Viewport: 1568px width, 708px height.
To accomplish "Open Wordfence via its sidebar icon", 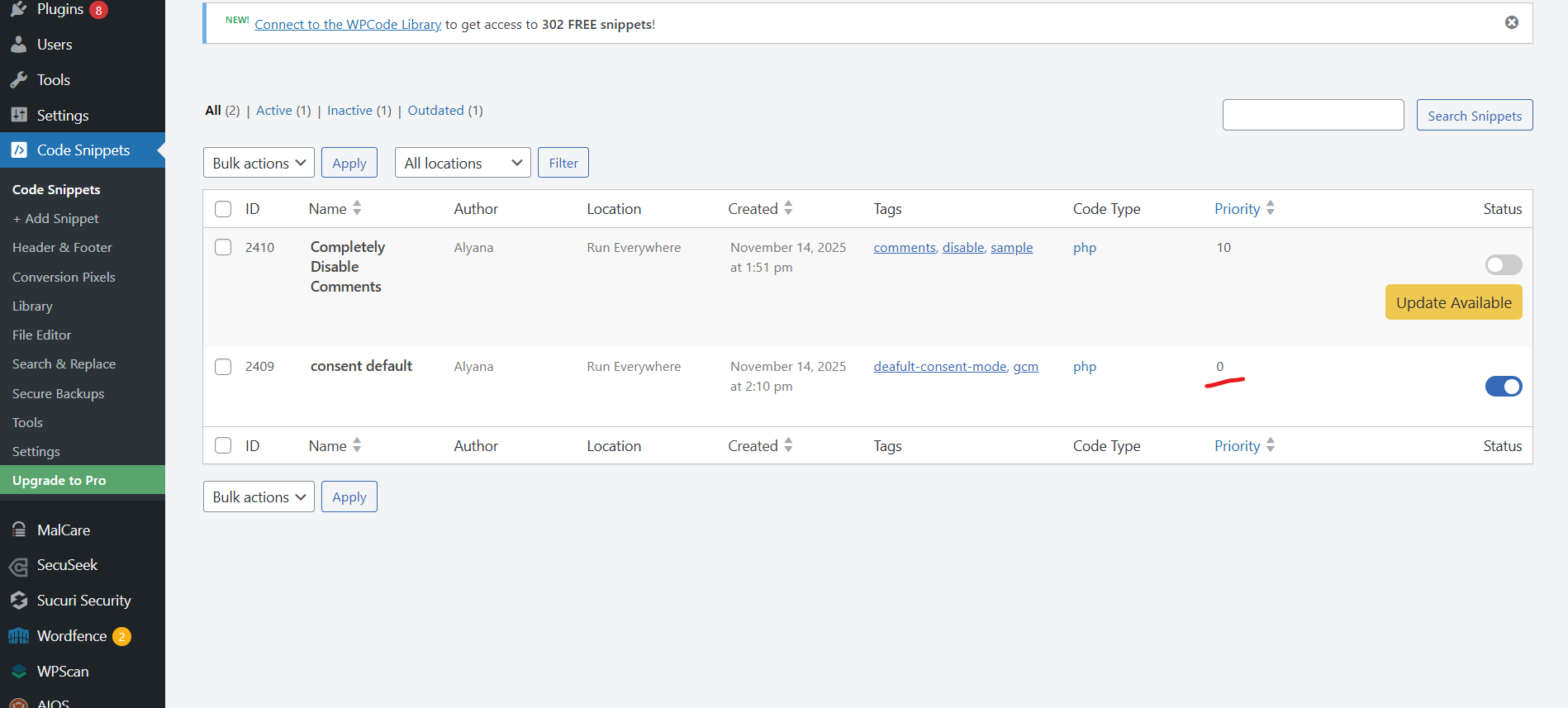I will point(18,636).
